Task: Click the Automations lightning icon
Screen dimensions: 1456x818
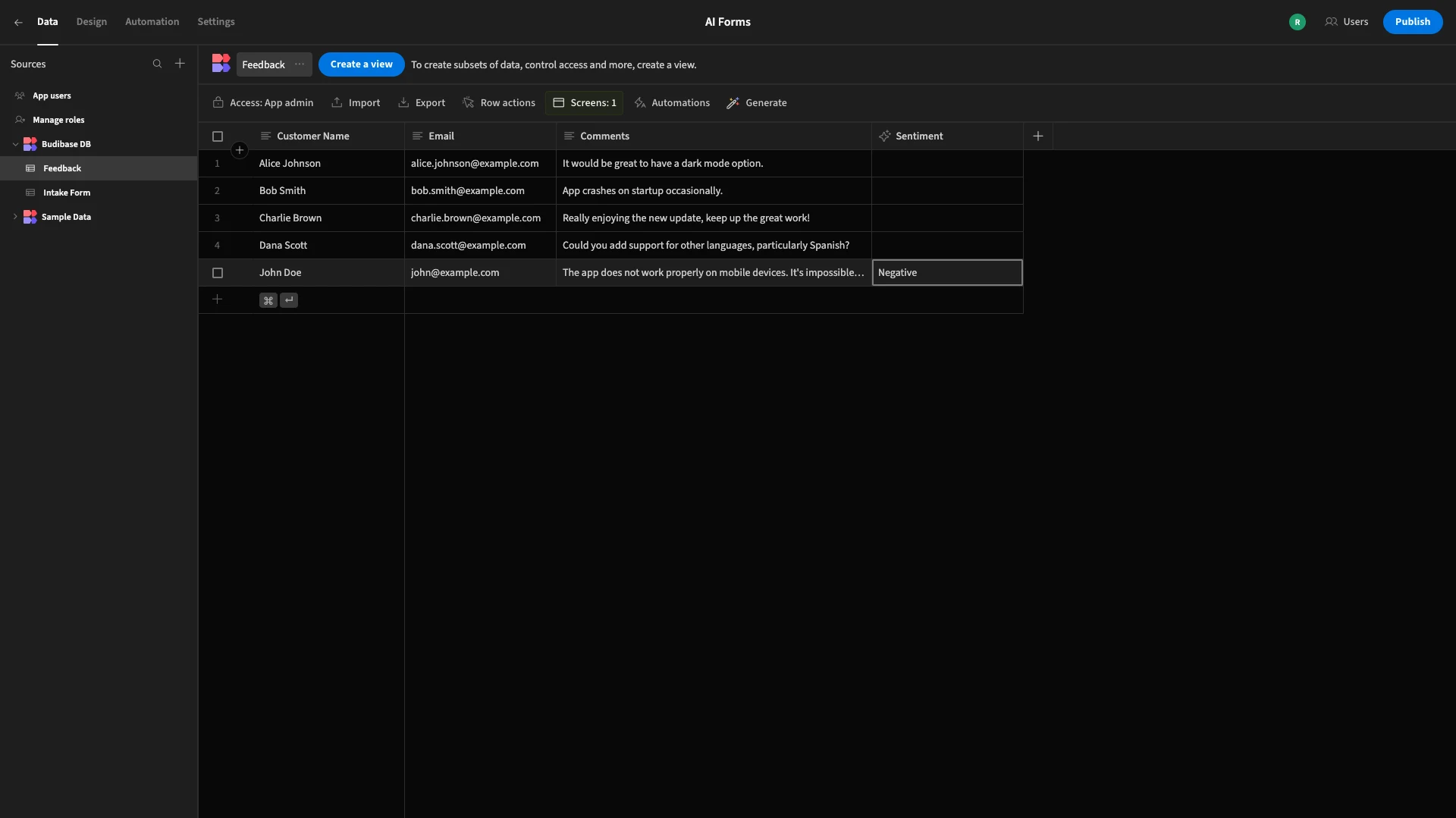Action: click(x=640, y=102)
